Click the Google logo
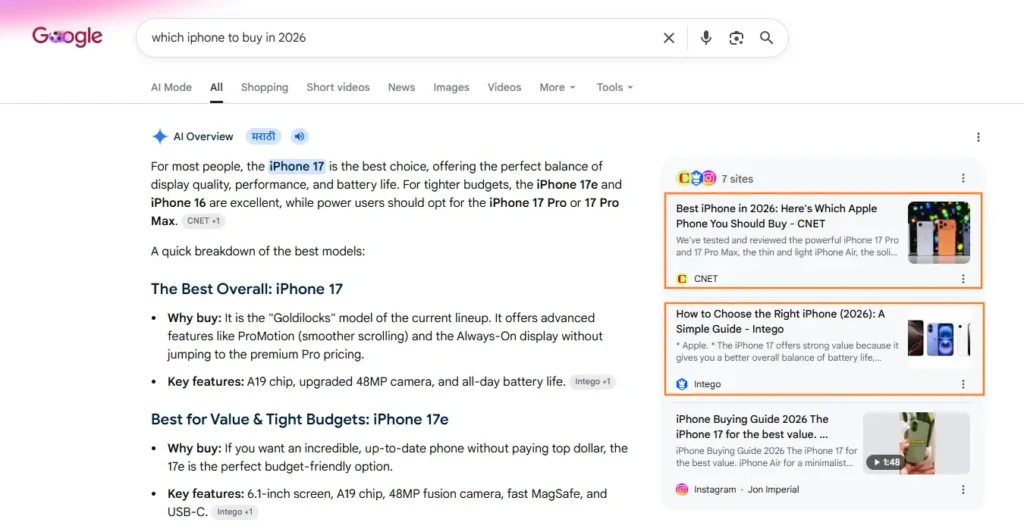 (x=67, y=37)
